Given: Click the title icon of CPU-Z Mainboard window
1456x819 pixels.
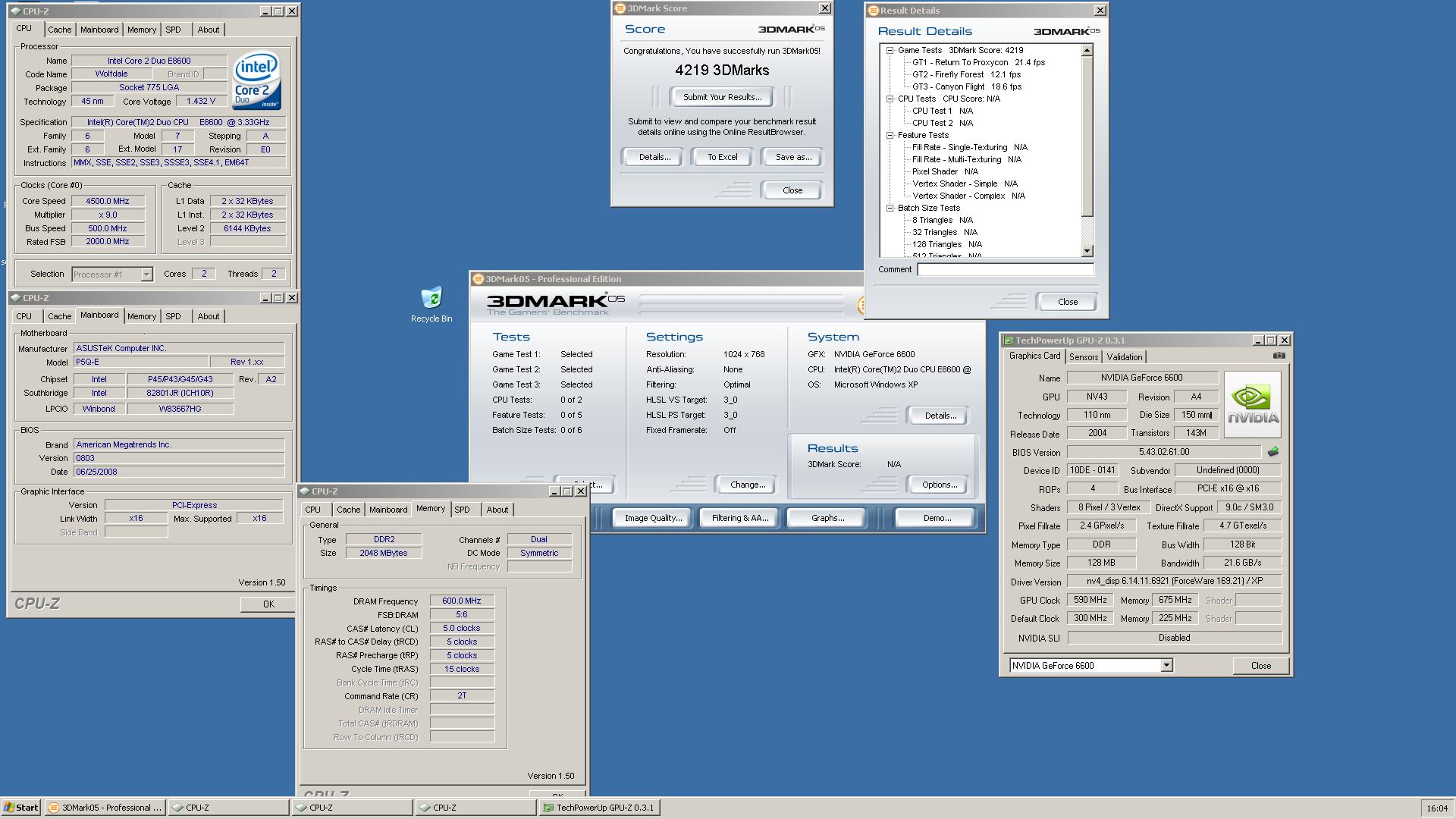Looking at the screenshot, I should tap(15, 298).
